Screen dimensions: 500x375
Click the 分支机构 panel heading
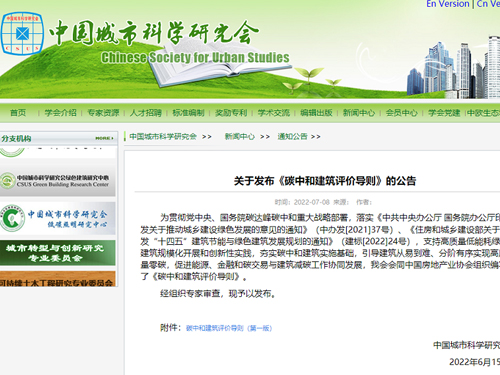[16, 138]
